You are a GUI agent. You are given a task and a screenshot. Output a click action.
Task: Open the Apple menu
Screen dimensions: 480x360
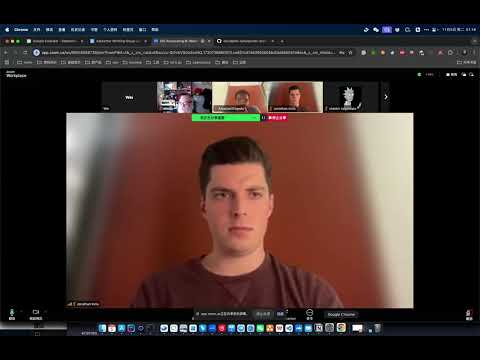click(x=7, y=30)
